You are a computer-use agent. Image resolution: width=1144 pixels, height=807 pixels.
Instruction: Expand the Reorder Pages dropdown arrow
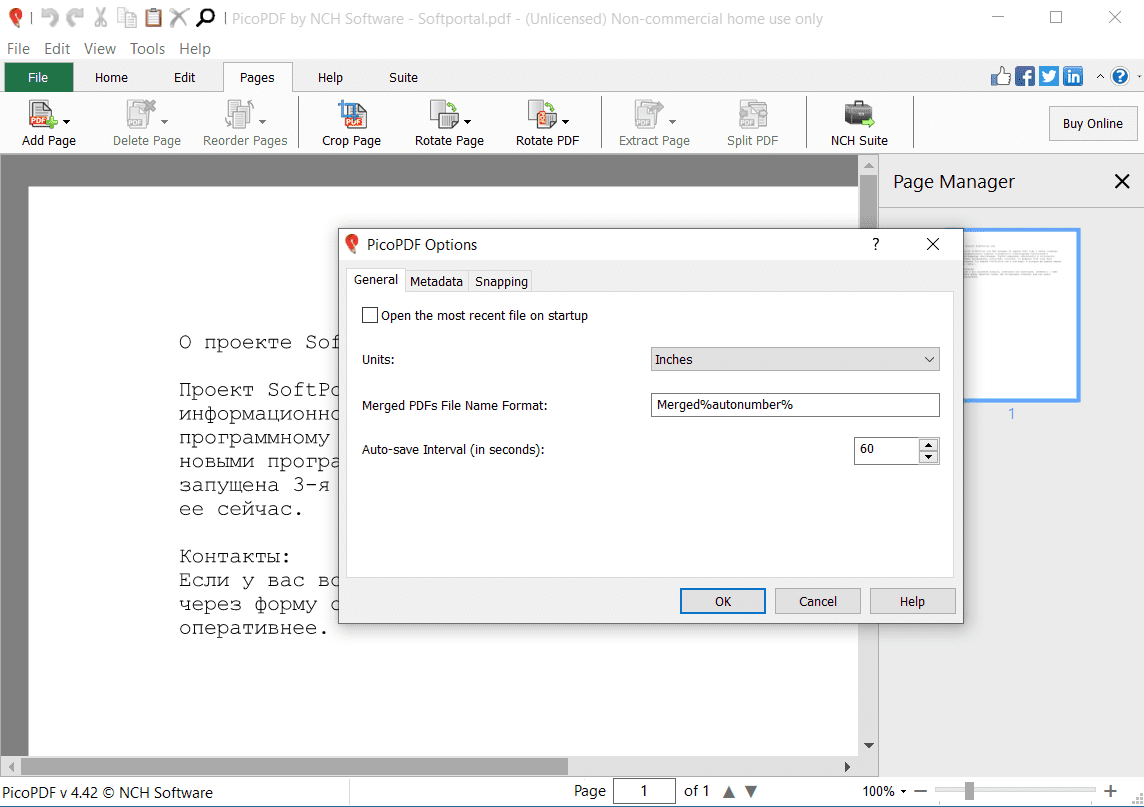coord(262,122)
